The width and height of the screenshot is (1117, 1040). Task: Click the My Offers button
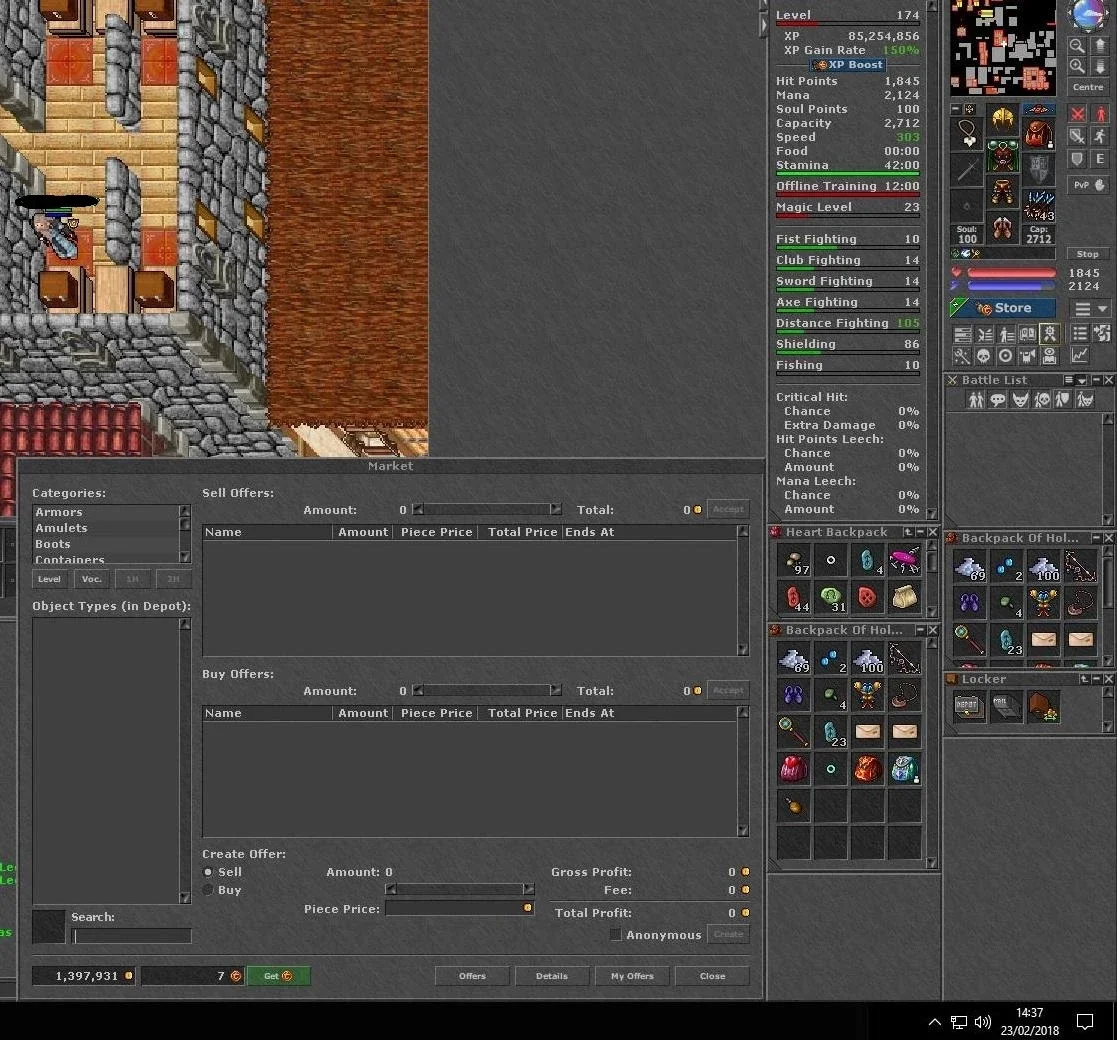(632, 976)
